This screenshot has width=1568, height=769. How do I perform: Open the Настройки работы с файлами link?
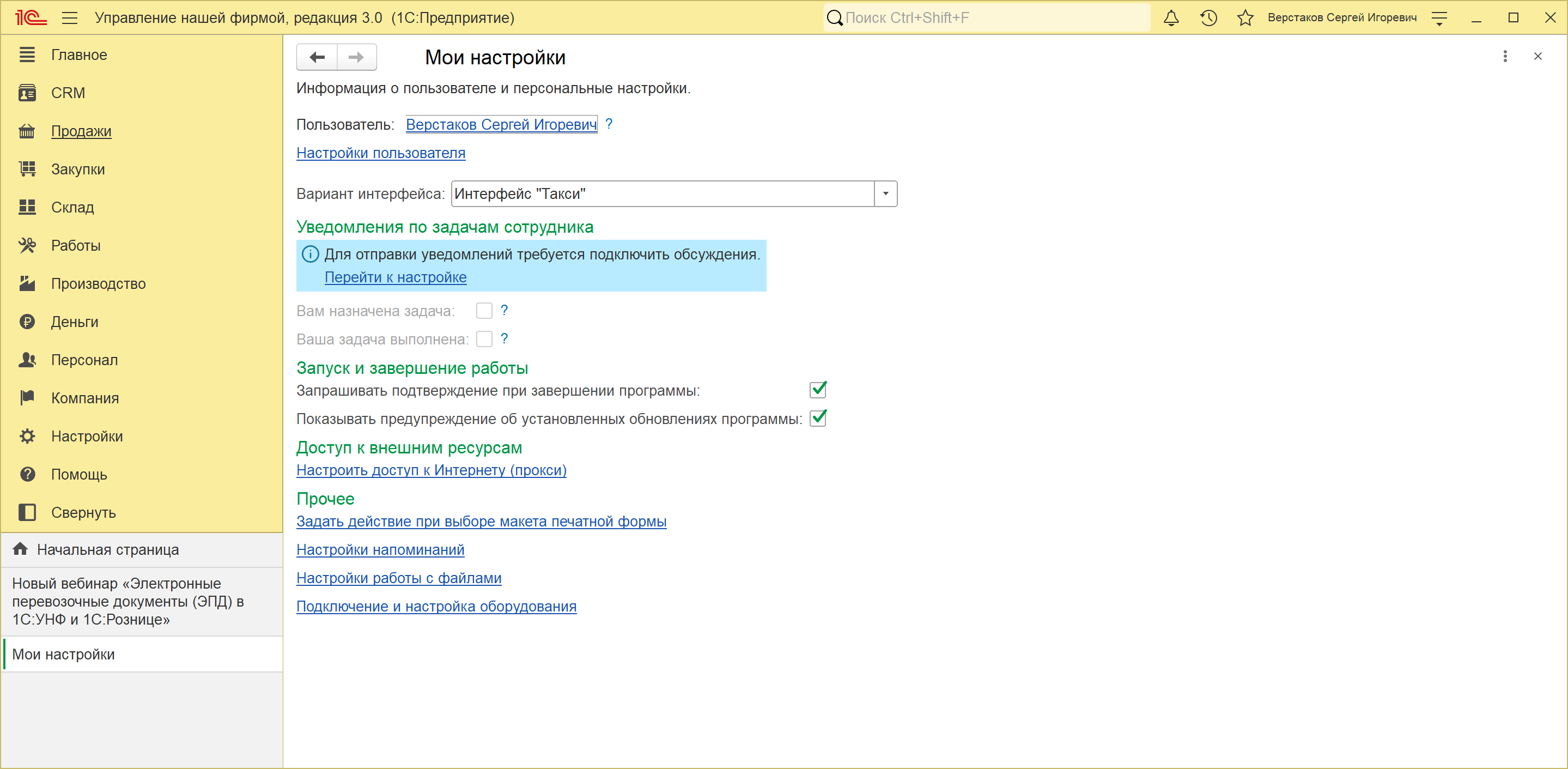pyautogui.click(x=399, y=578)
